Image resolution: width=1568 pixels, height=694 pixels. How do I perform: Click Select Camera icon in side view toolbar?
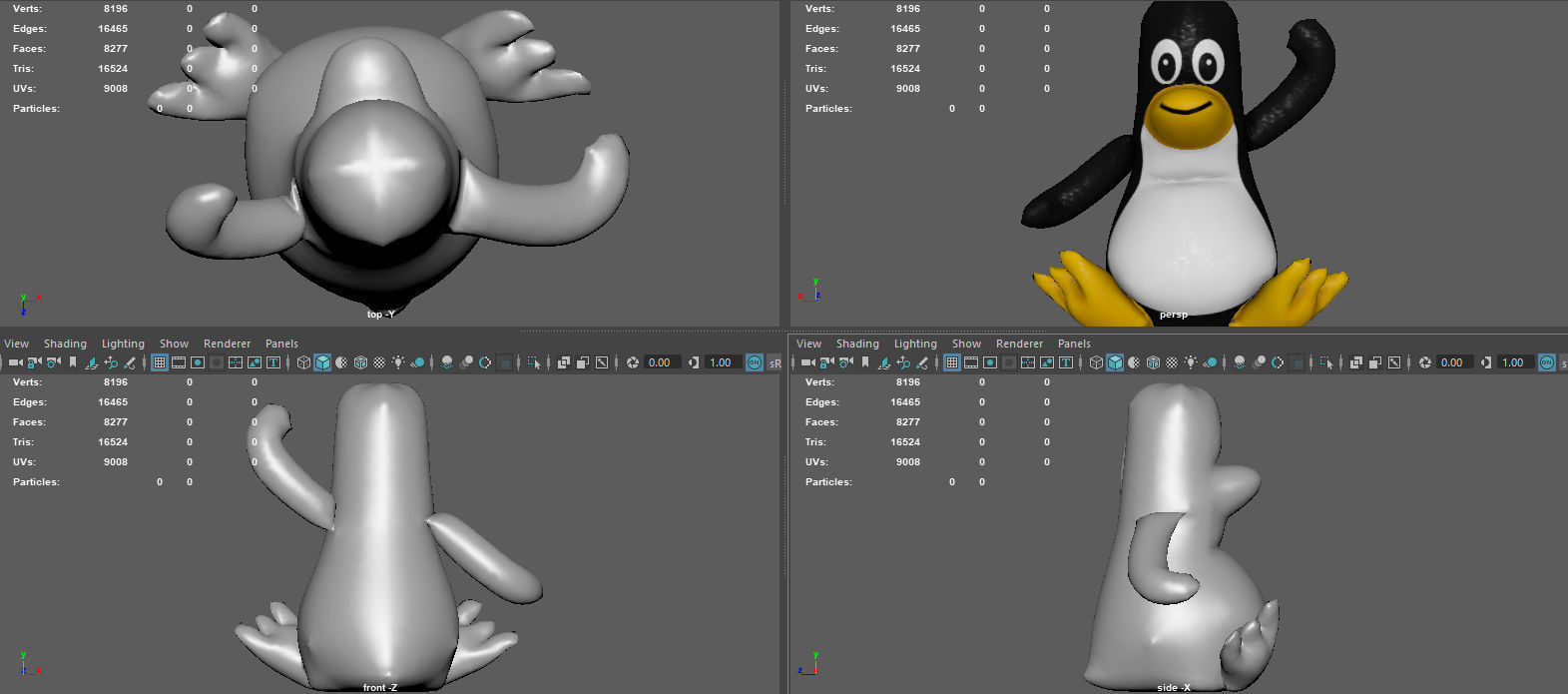tap(807, 362)
